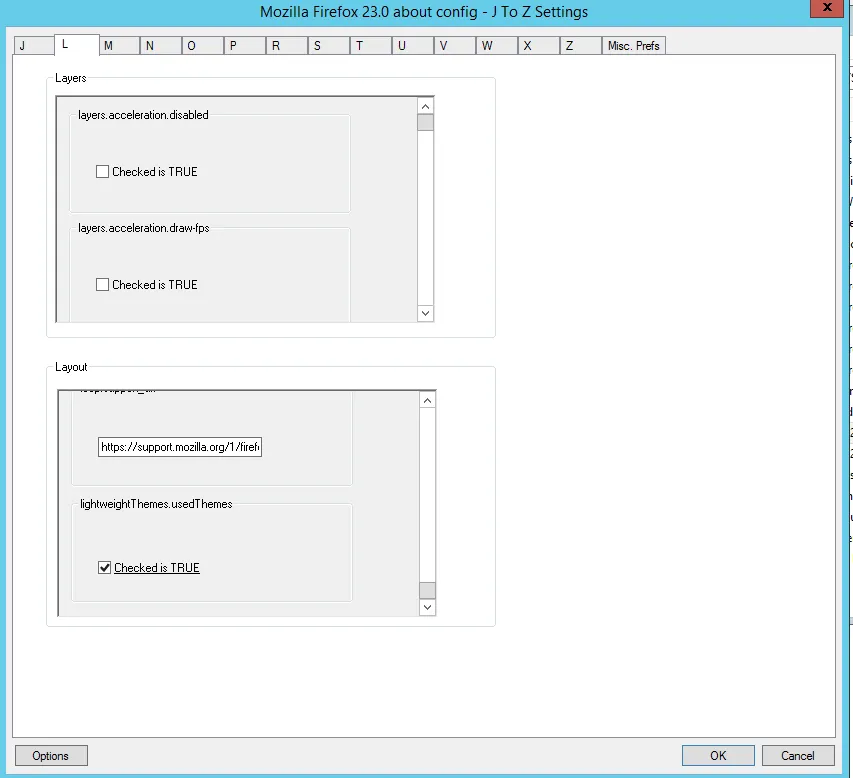Enable layers.acceleration.draw-fps checkbox
The width and height of the screenshot is (853, 778).
pos(102,285)
